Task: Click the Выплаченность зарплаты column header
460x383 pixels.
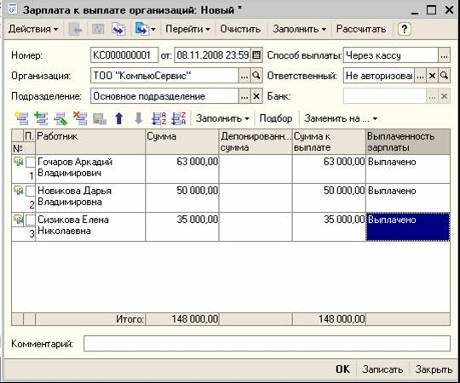Action: (408, 142)
